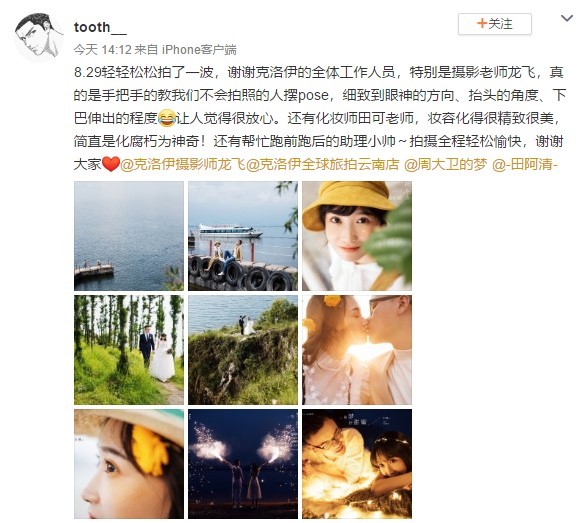Open the night fireworks couple photo
Viewport: 588px width, 523px height.
coord(243,464)
